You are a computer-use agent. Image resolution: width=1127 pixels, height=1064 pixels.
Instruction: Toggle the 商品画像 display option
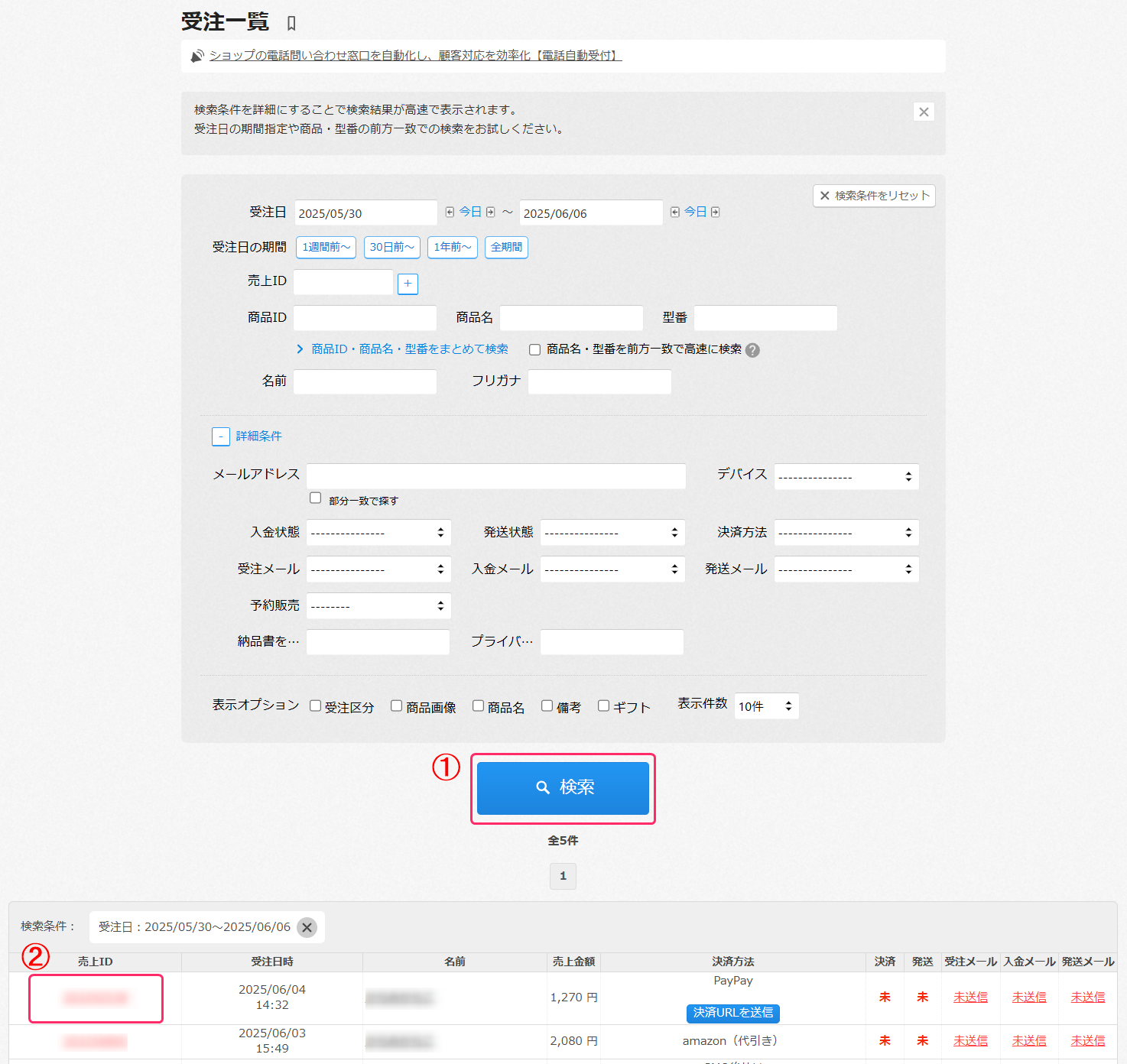[x=396, y=706]
